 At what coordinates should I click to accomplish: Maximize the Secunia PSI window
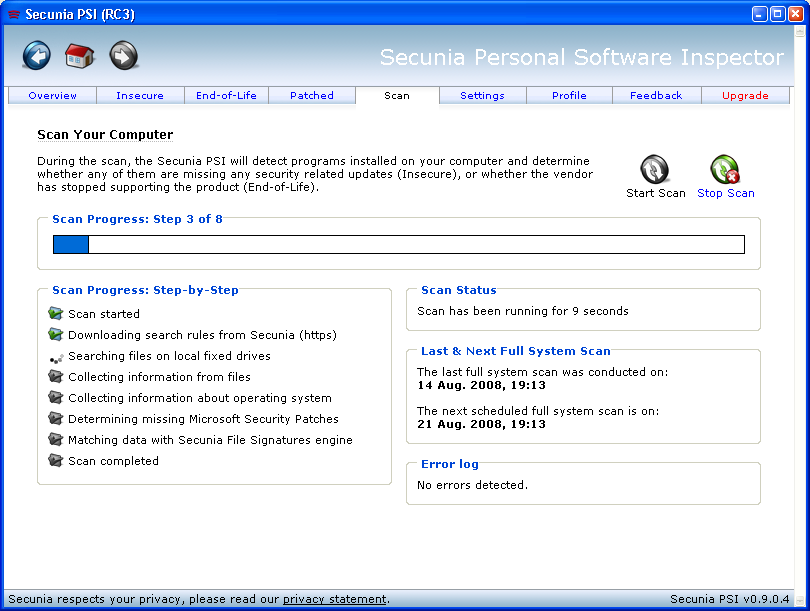(x=777, y=14)
